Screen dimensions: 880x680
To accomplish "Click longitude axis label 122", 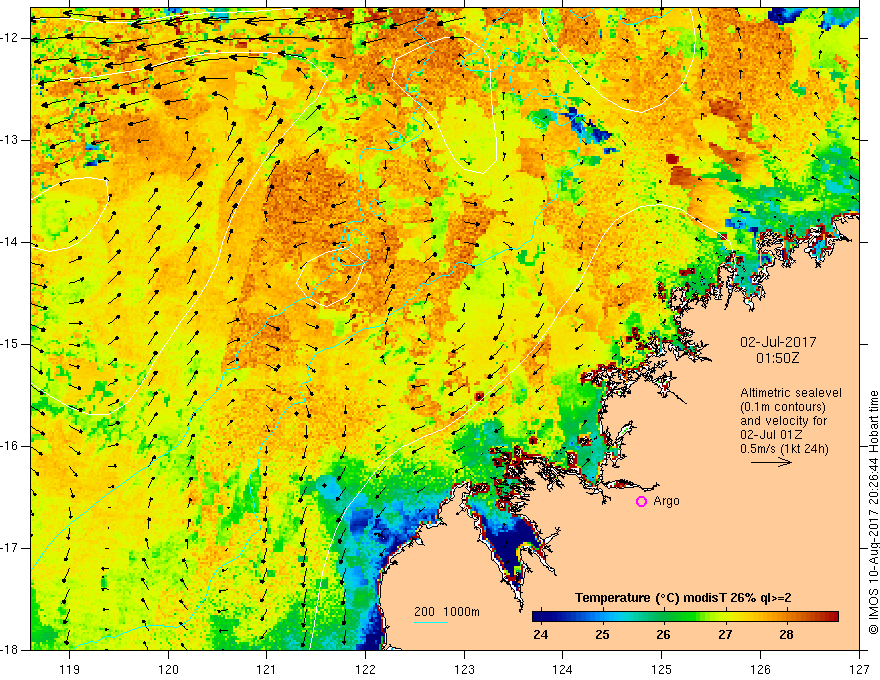I will coord(365,668).
